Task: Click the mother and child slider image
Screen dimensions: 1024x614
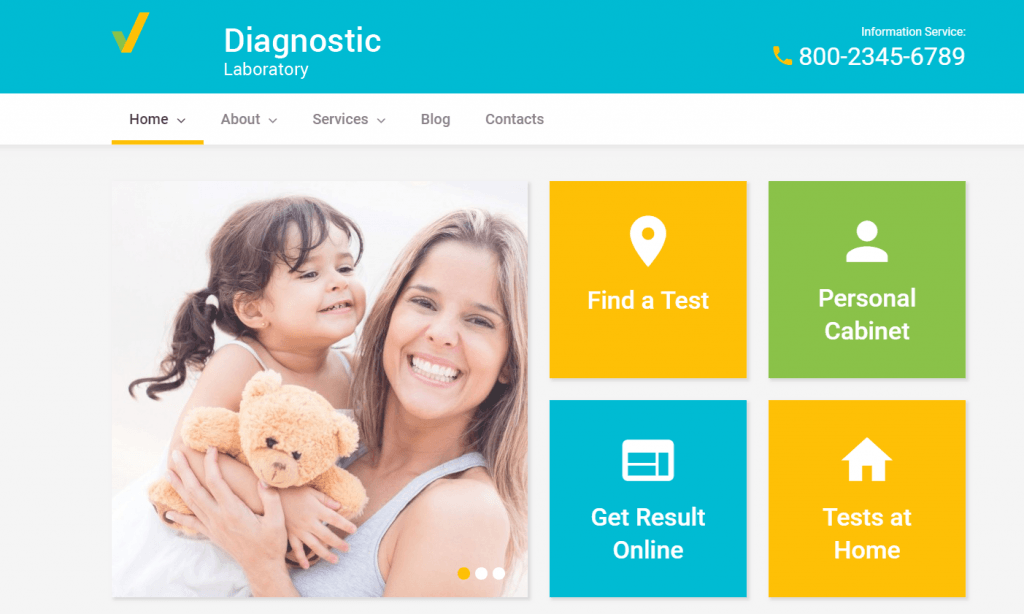Action: click(x=320, y=389)
